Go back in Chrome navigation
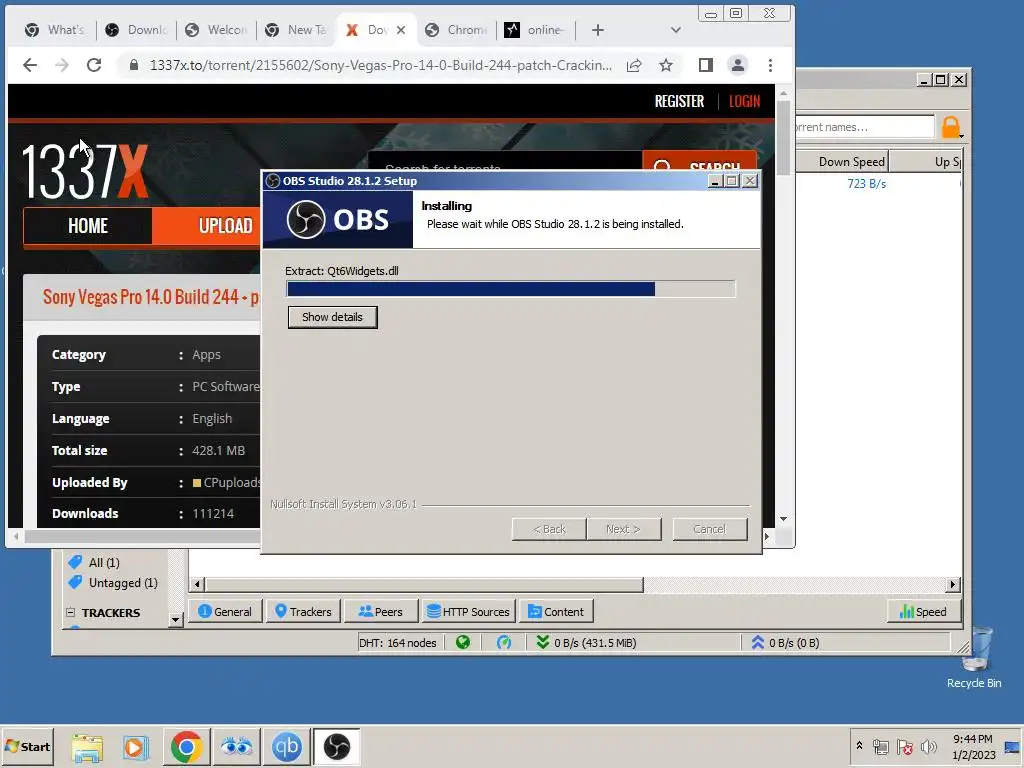This screenshot has width=1024, height=768. pyautogui.click(x=30, y=65)
